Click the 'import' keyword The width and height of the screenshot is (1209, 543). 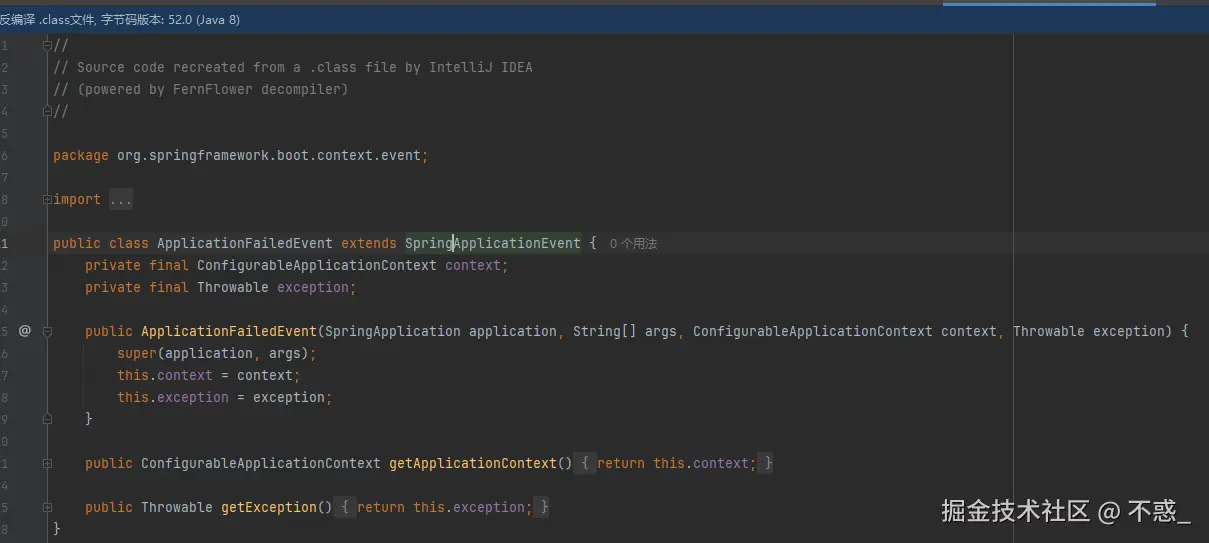pos(77,199)
